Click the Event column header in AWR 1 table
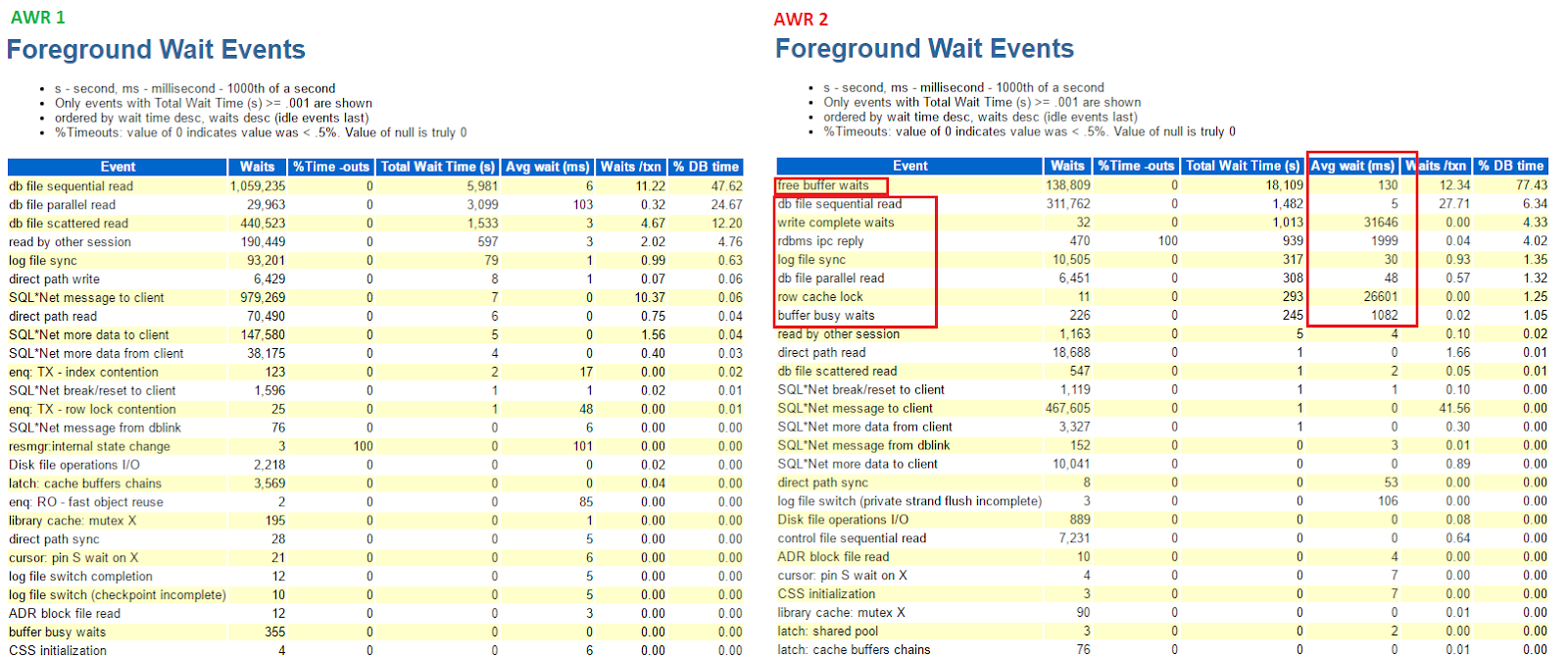Viewport: 1568px width, 658px height. tap(118, 167)
